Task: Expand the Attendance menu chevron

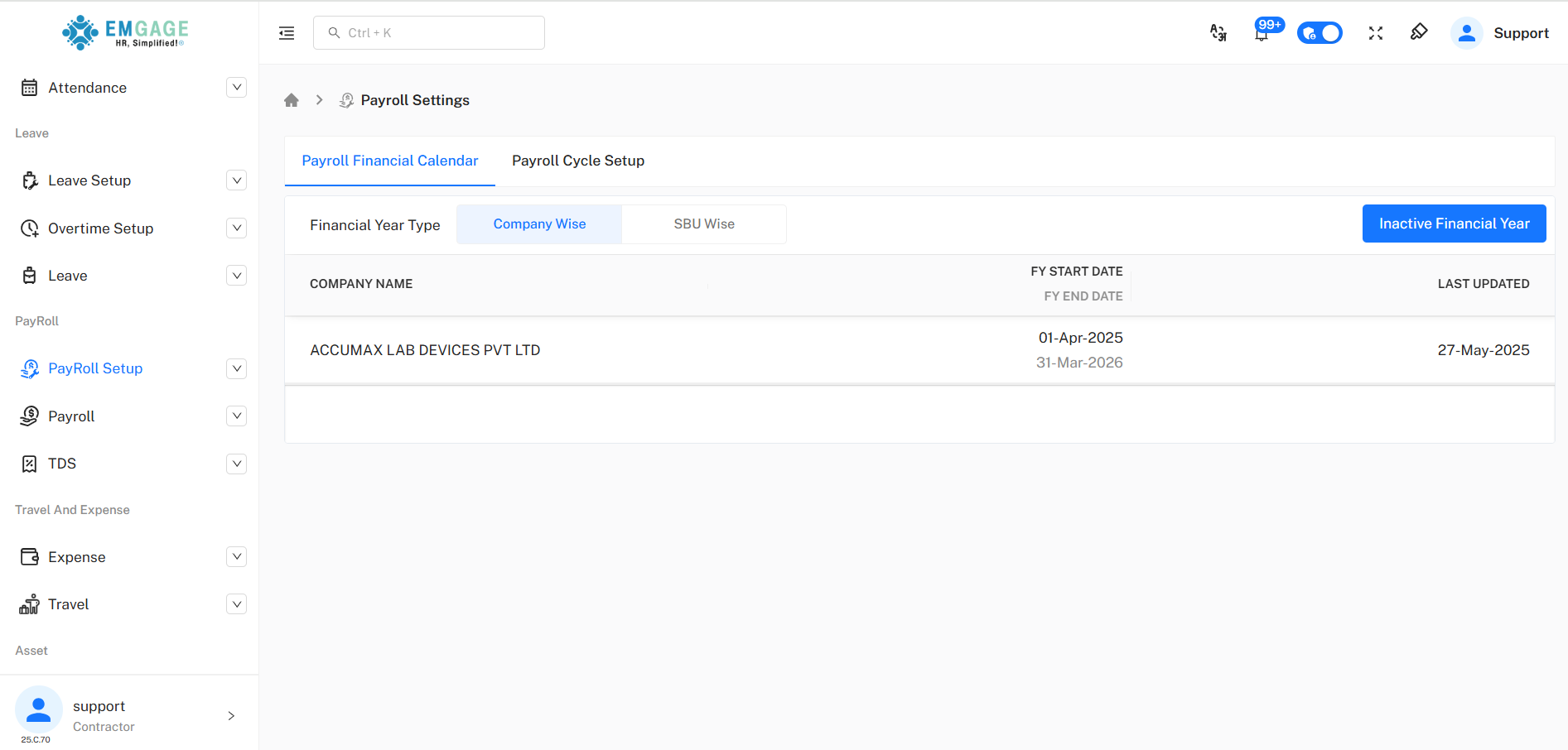Action: (x=237, y=88)
